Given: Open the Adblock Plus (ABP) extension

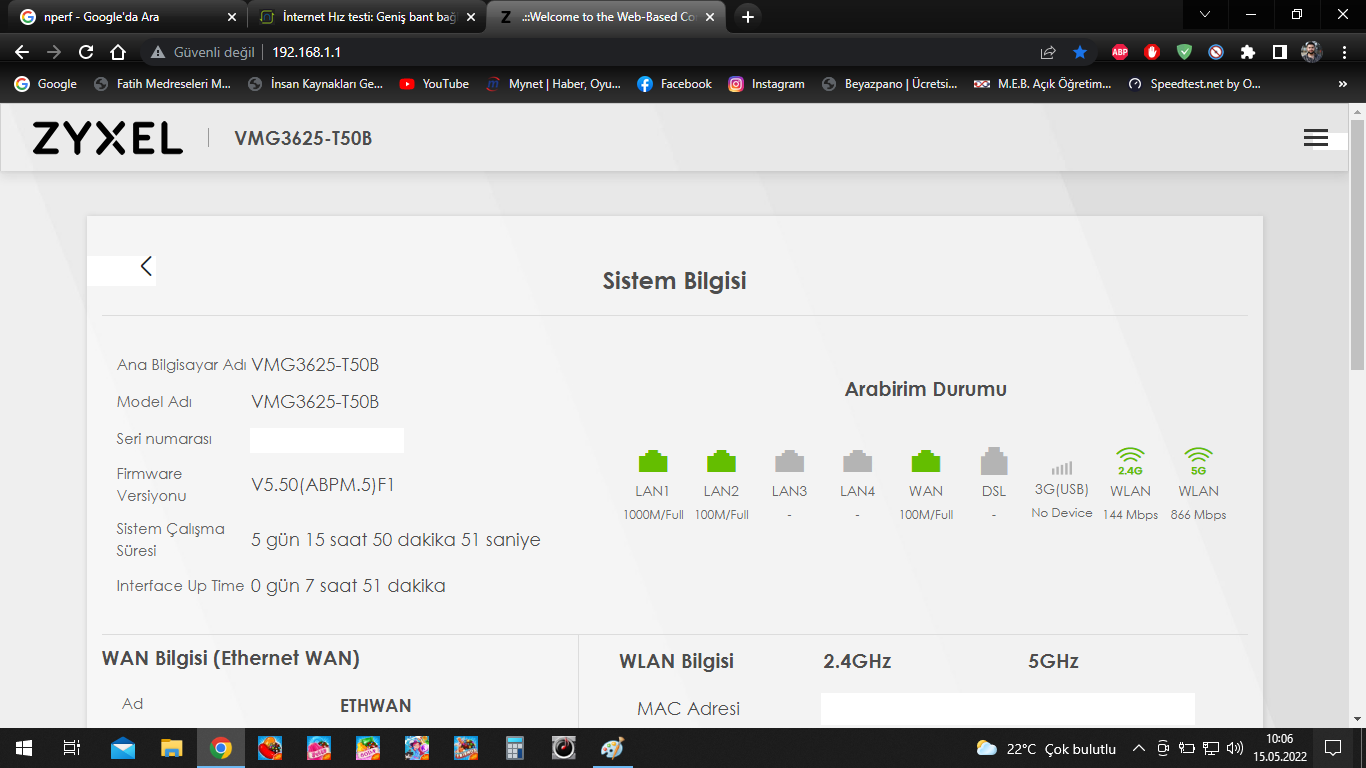Looking at the screenshot, I should 1120,52.
